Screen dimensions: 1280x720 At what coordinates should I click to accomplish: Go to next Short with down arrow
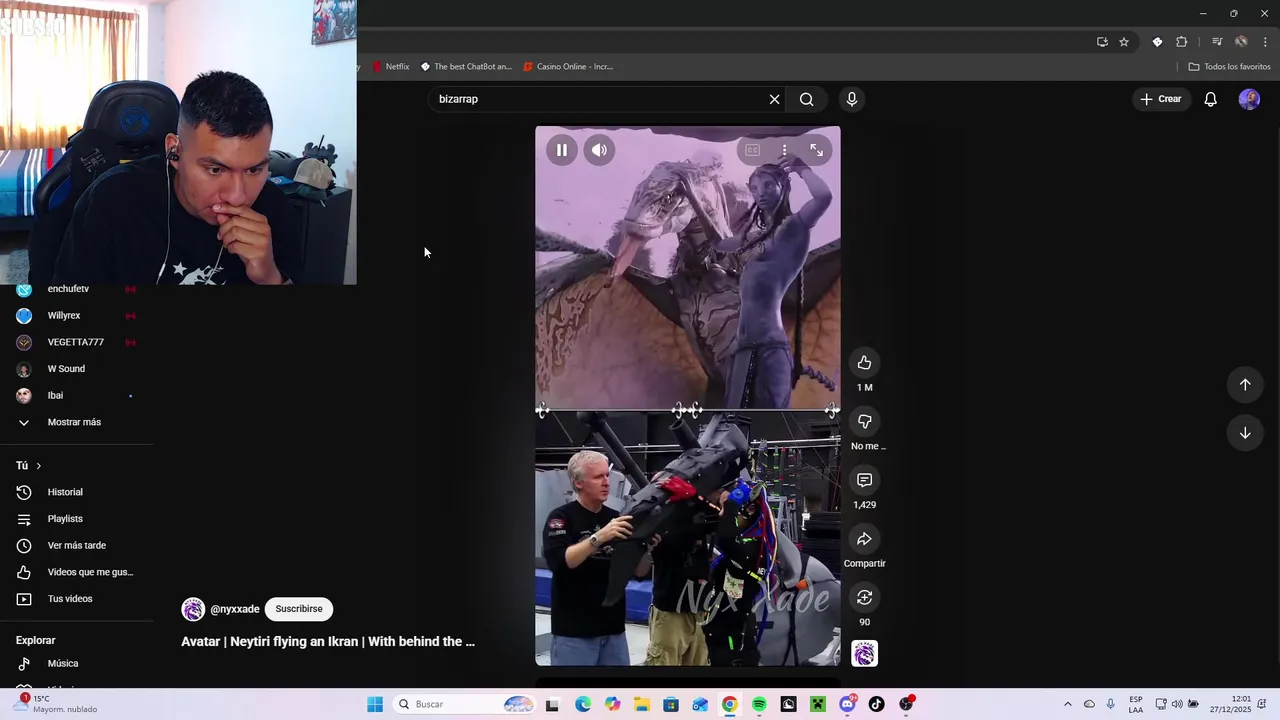pos(1245,433)
